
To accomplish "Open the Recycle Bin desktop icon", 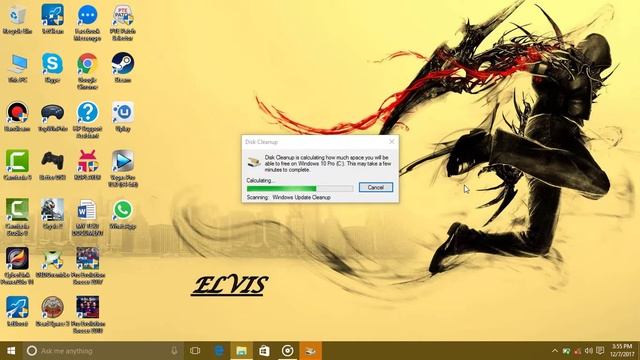I will click(17, 20).
